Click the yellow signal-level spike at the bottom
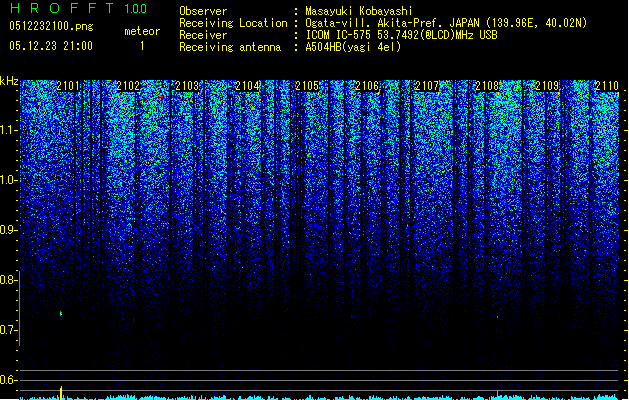Viewport: 629px width, 400px height. pos(61,392)
